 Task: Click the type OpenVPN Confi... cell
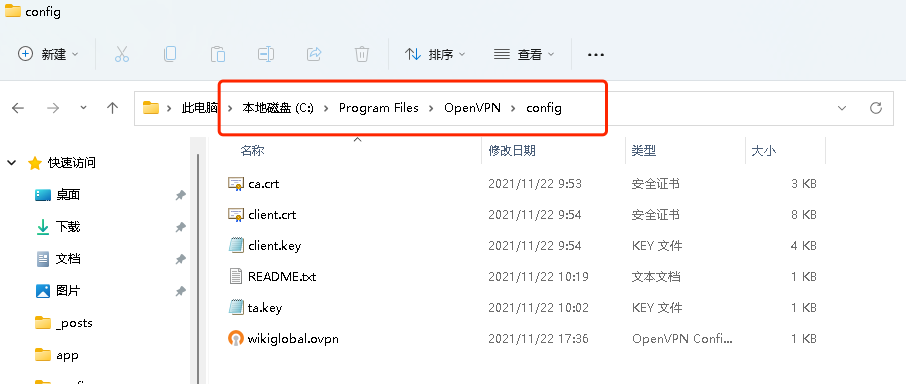pyautogui.click(x=682, y=338)
